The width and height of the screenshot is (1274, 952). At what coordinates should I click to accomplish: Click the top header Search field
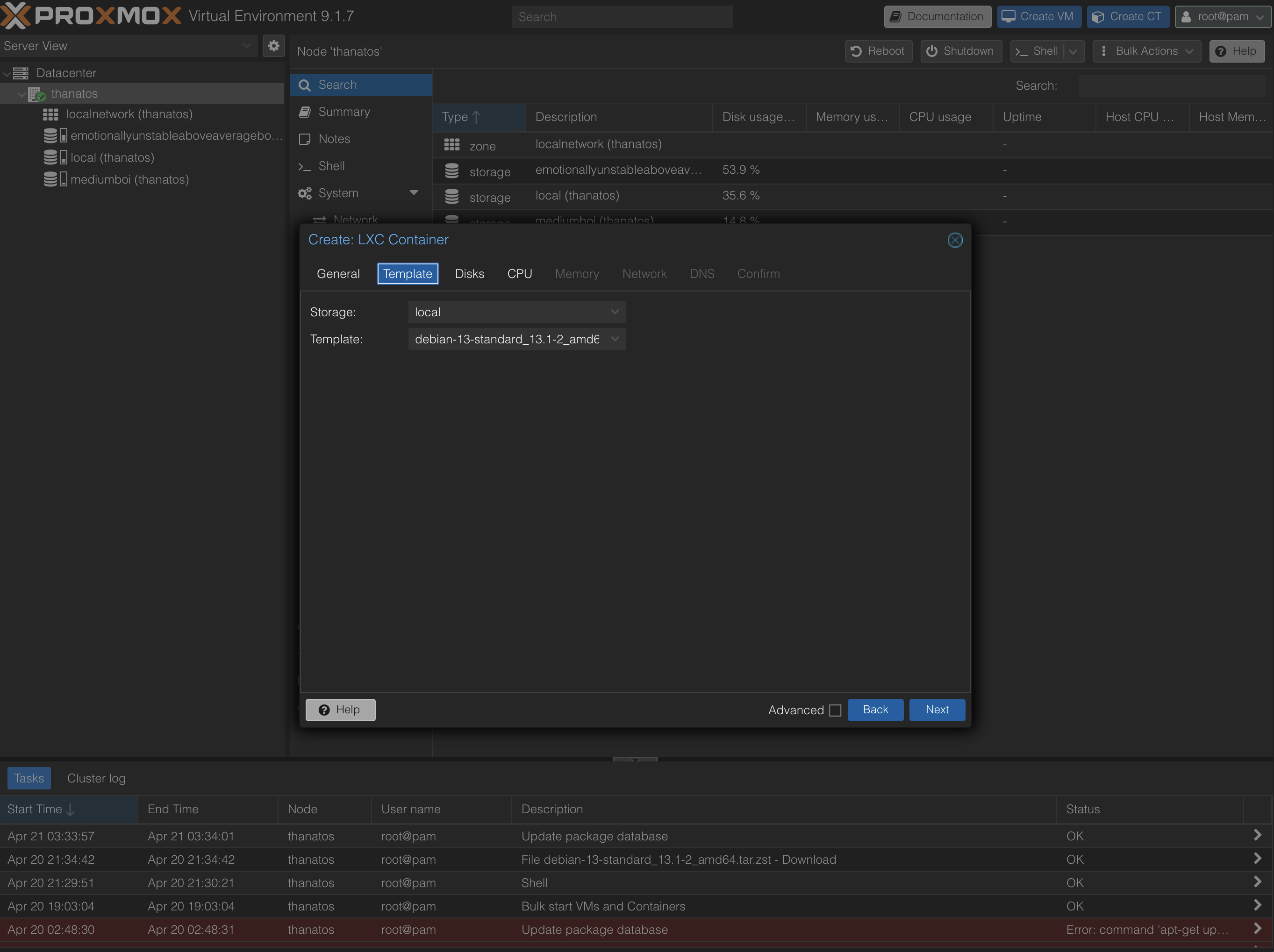pyautogui.click(x=622, y=17)
